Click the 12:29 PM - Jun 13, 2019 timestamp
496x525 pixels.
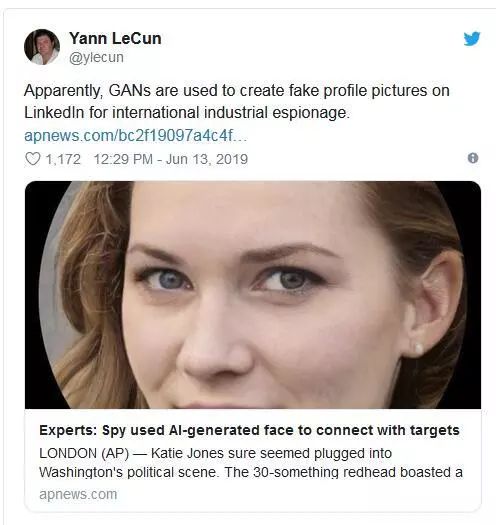[171, 159]
